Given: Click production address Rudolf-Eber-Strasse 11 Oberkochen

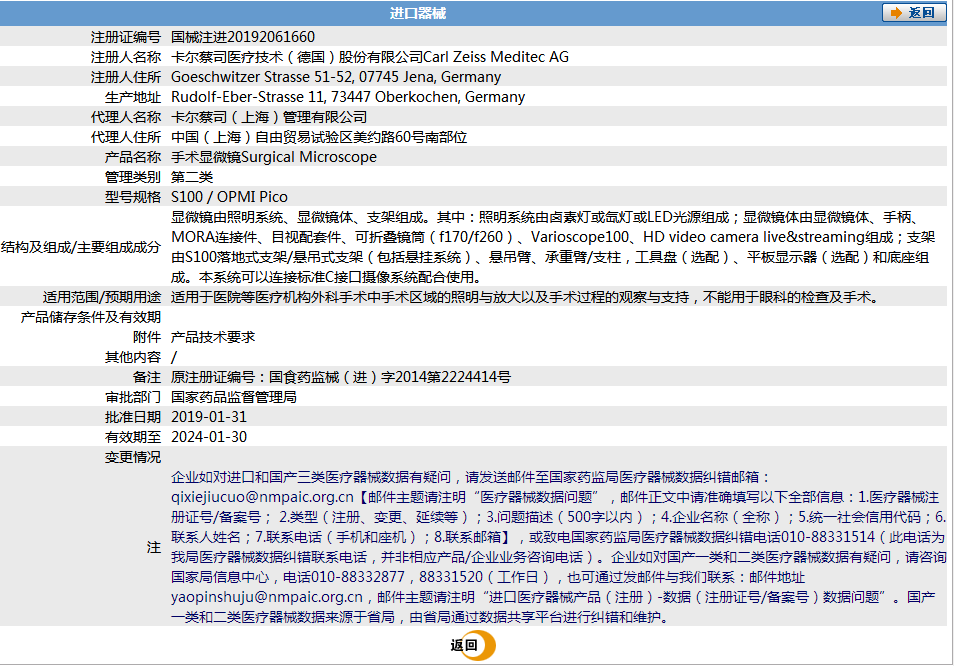Looking at the screenshot, I should [x=348, y=97].
